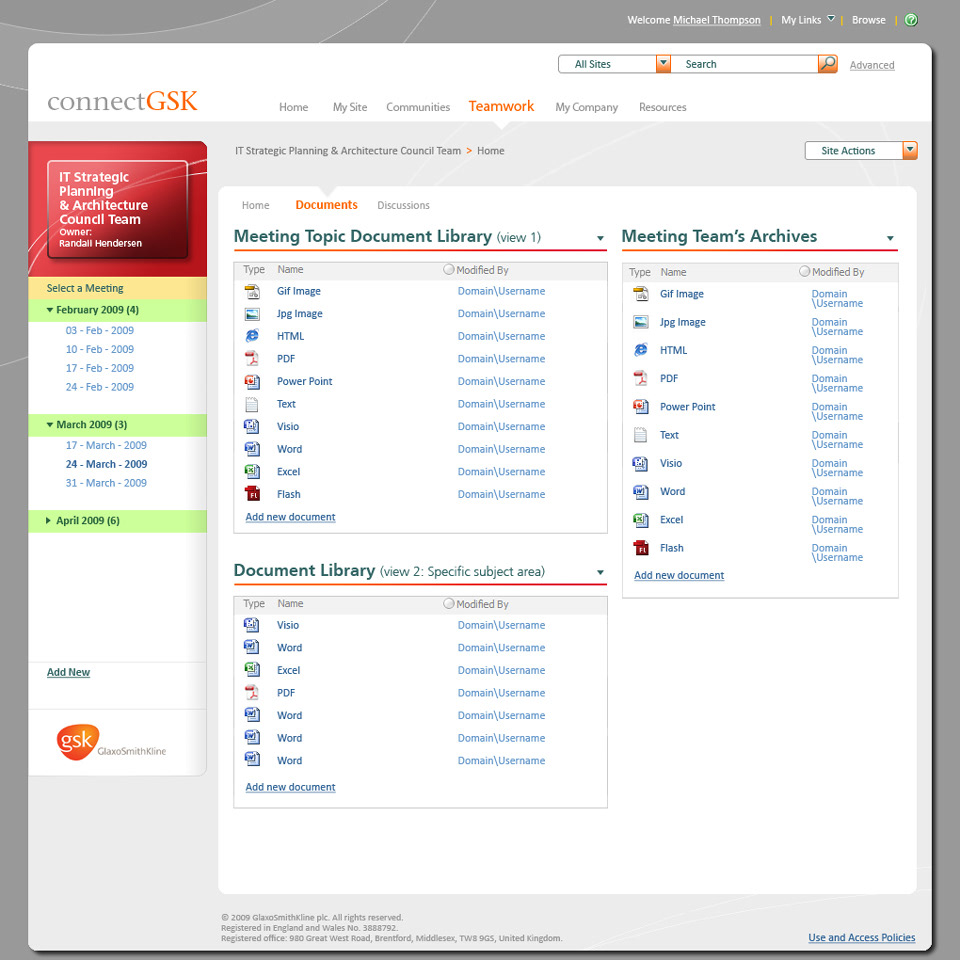The image size is (960, 960).
Task: Click Add new document in Document Library view 2
Action: [x=290, y=787]
